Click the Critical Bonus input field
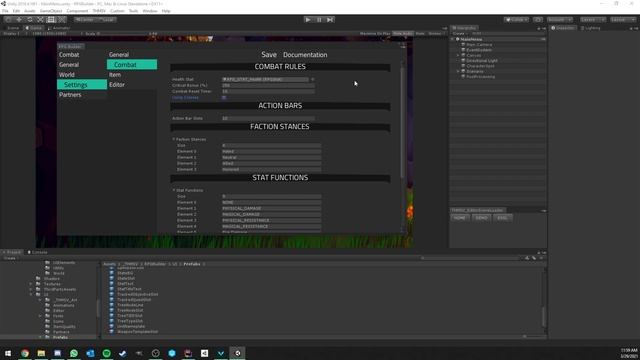This screenshot has width=640, height=360. click(x=268, y=85)
